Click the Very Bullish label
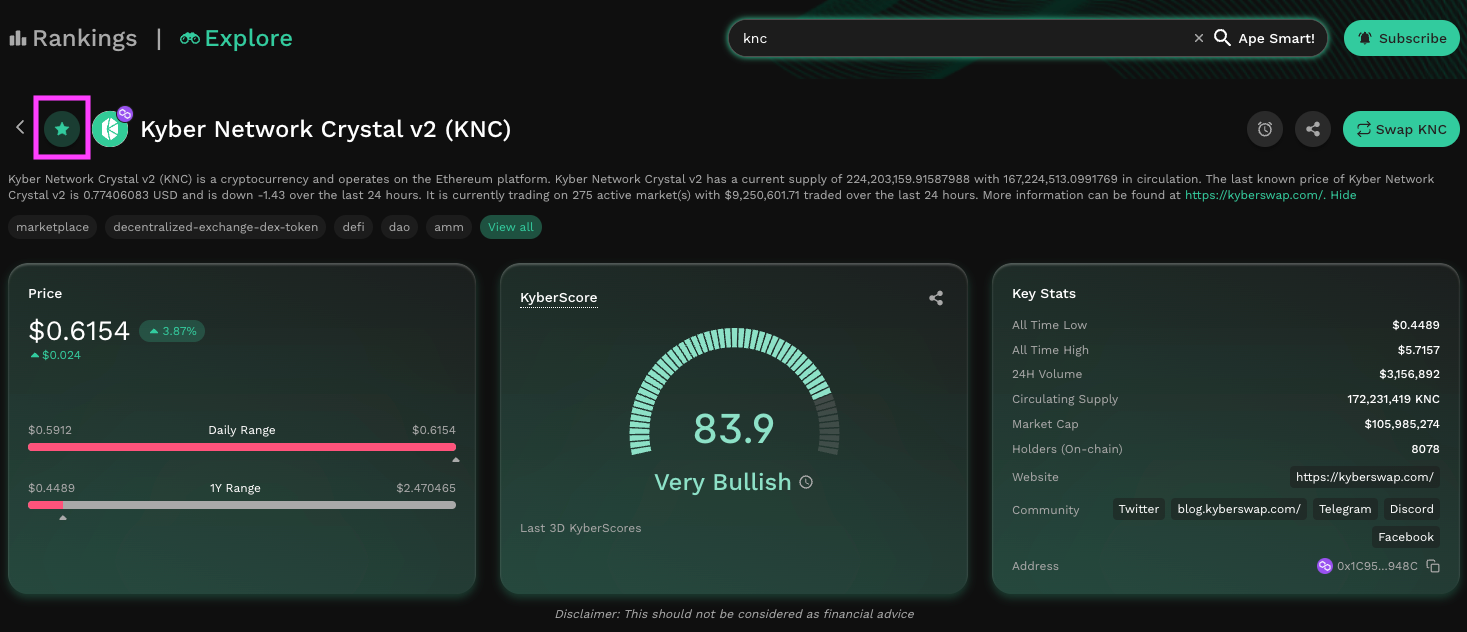The image size is (1467, 632). click(x=723, y=482)
